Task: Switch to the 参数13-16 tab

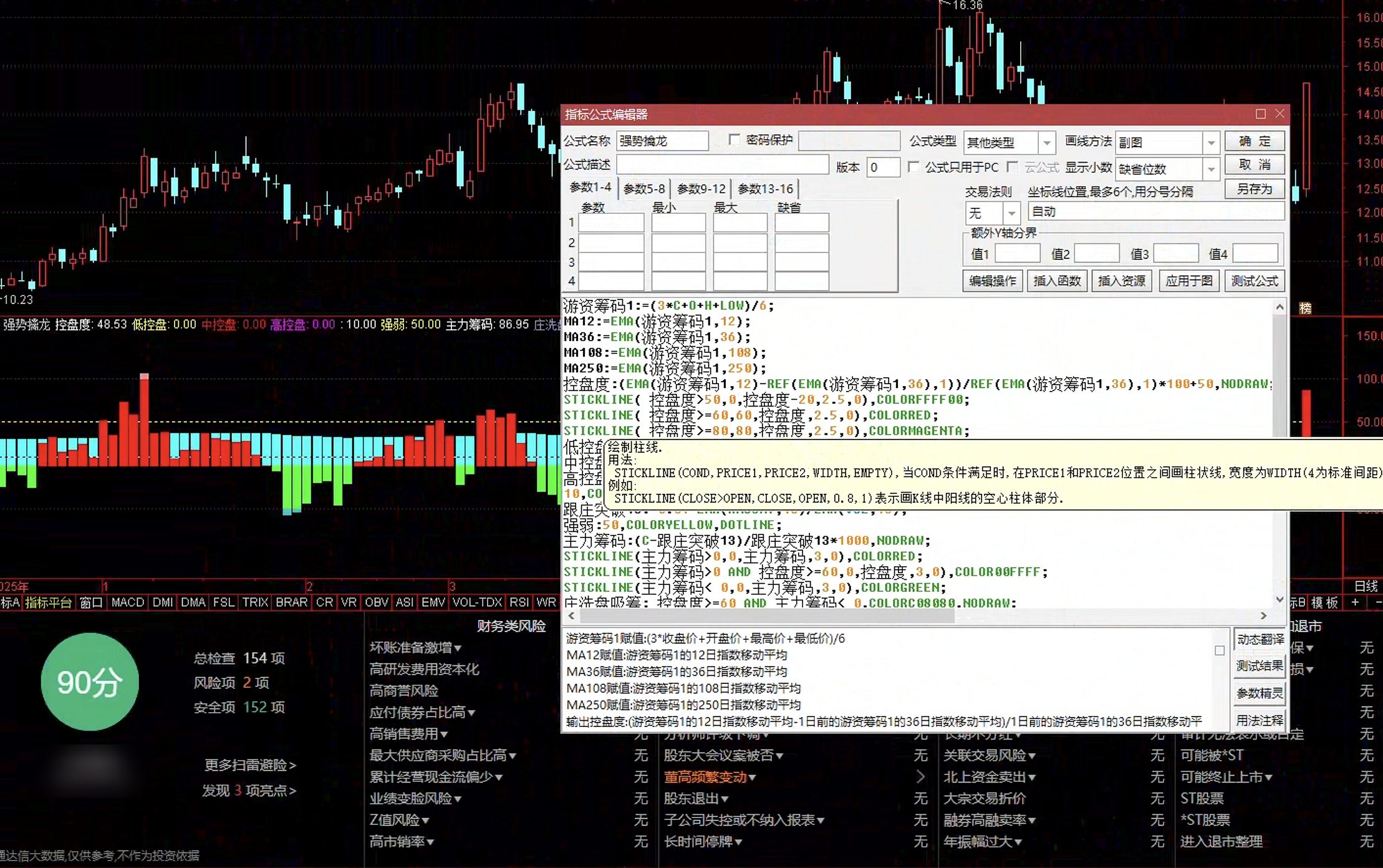Action: coord(765,188)
